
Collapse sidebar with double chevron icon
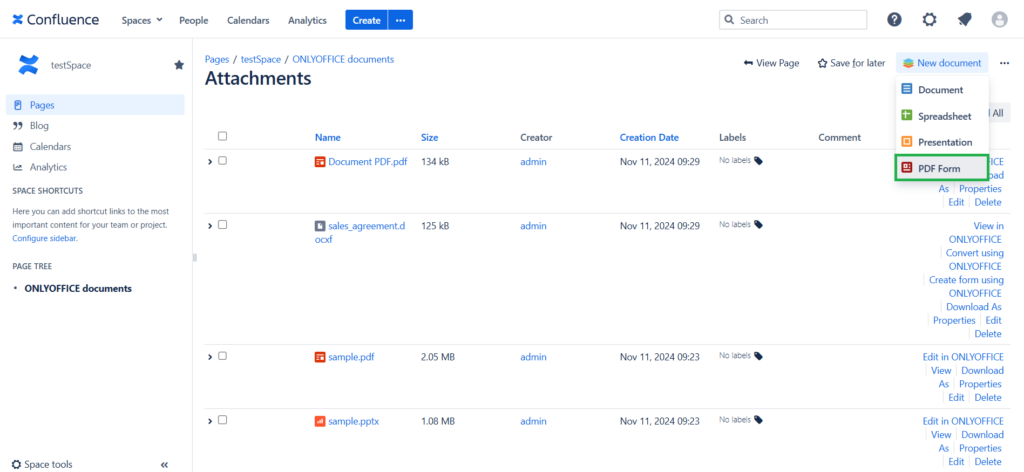coord(164,465)
